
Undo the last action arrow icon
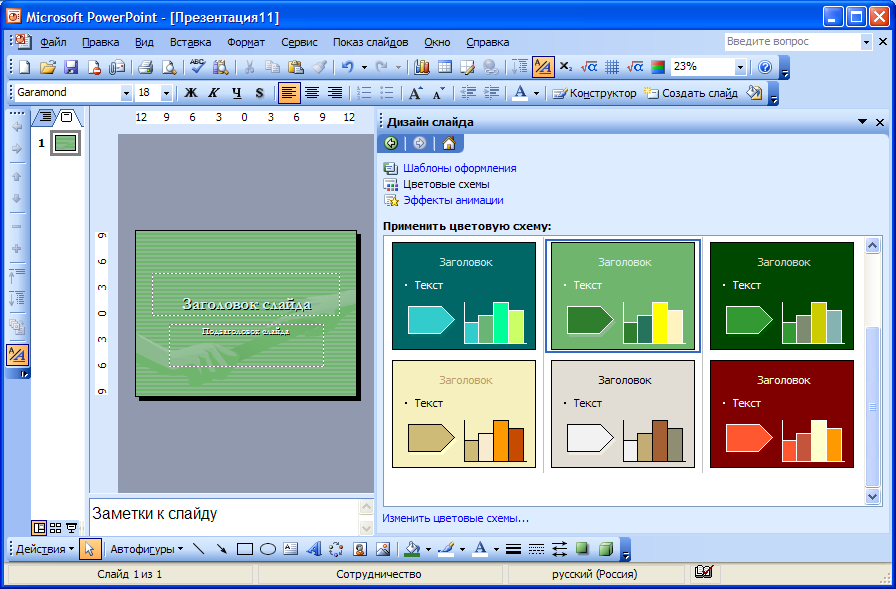(x=348, y=67)
